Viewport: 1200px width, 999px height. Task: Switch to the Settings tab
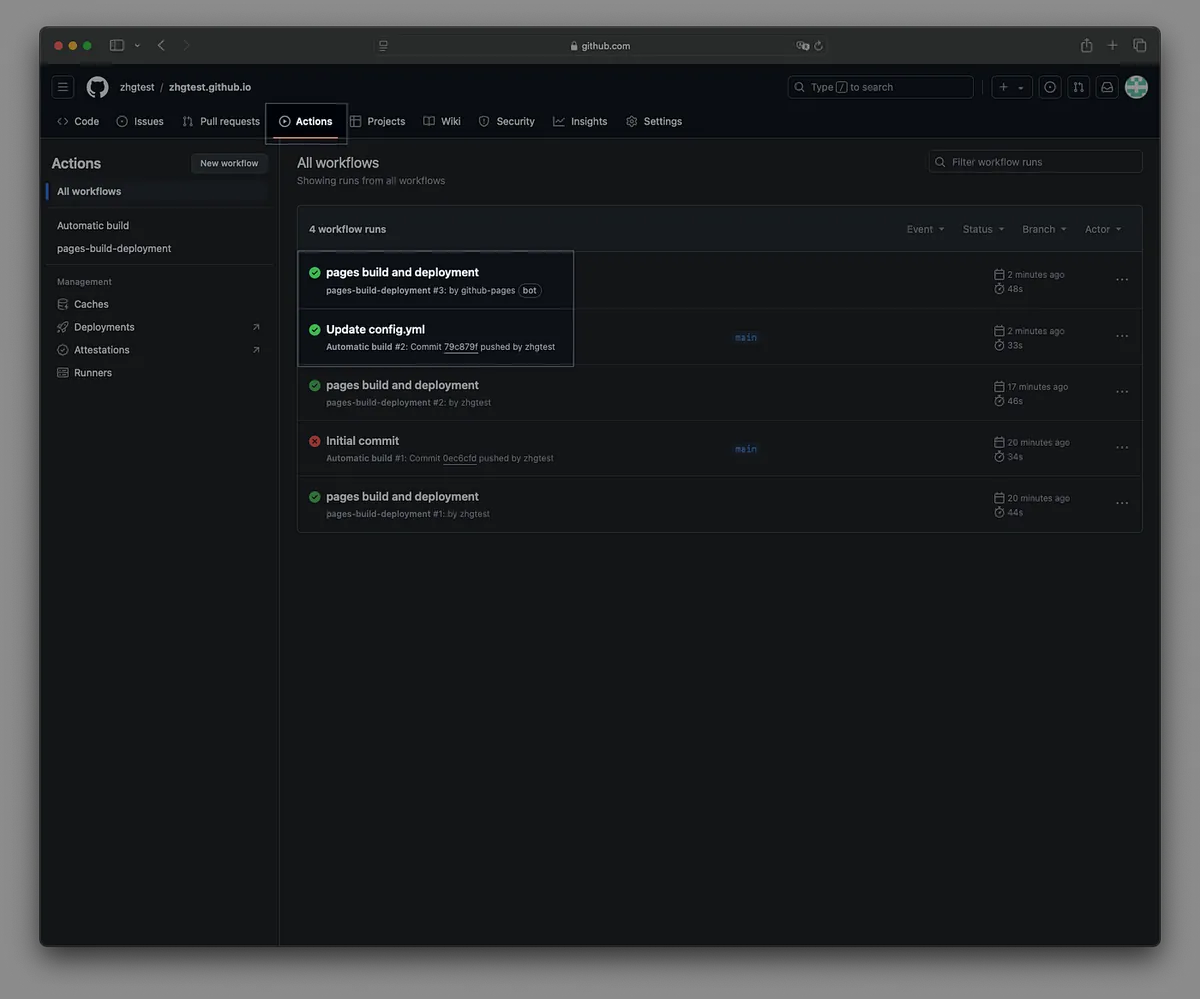click(x=654, y=121)
